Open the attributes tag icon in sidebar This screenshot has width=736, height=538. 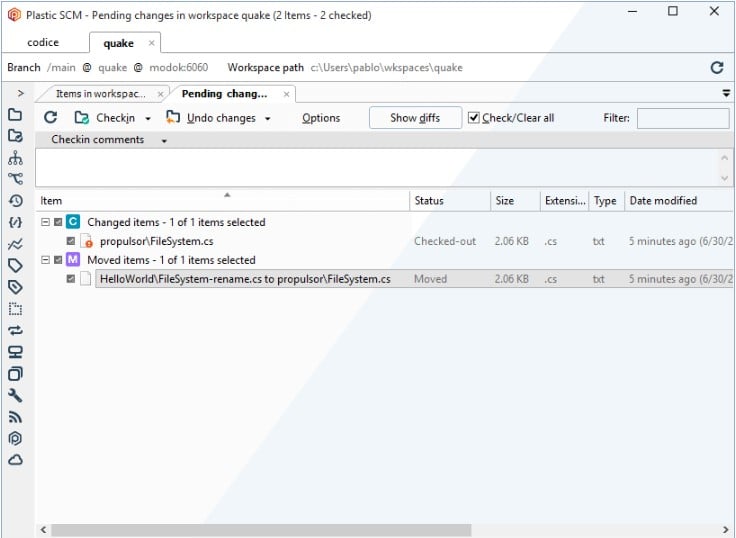[15, 287]
